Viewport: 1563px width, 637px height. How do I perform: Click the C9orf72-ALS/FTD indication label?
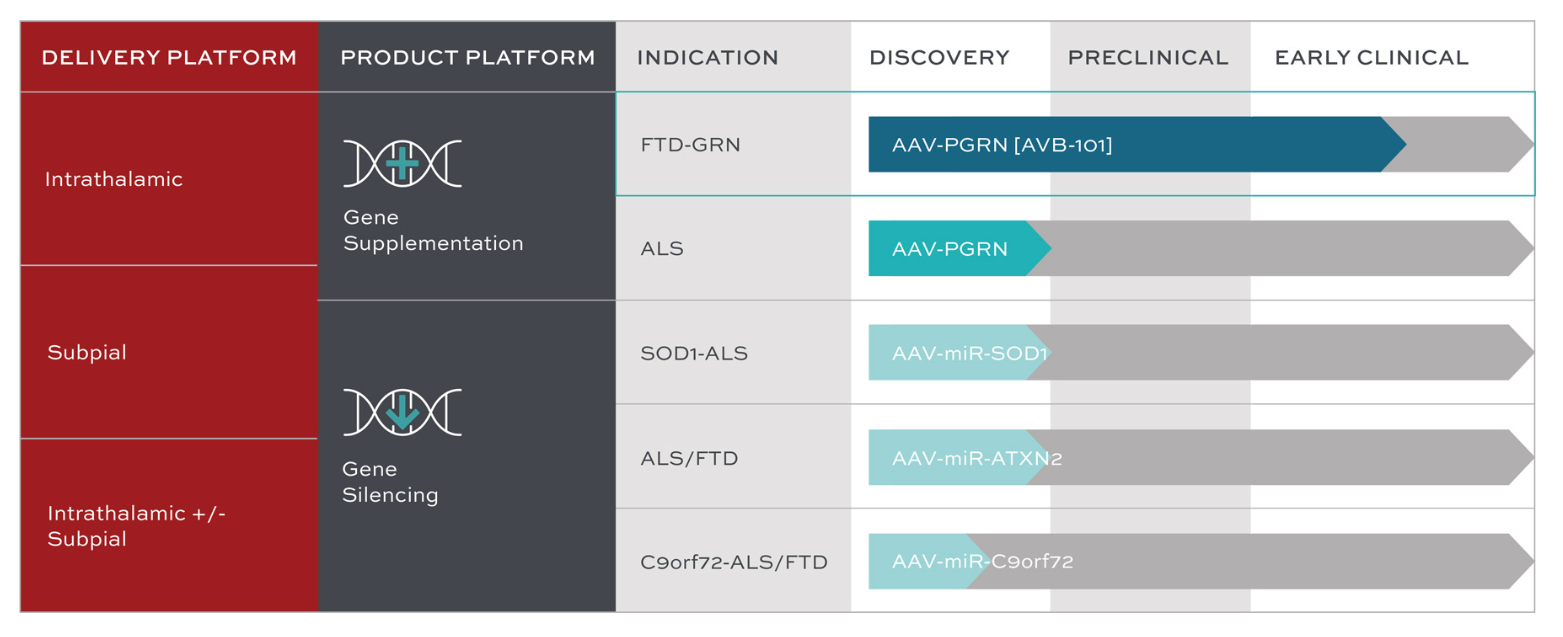734,561
